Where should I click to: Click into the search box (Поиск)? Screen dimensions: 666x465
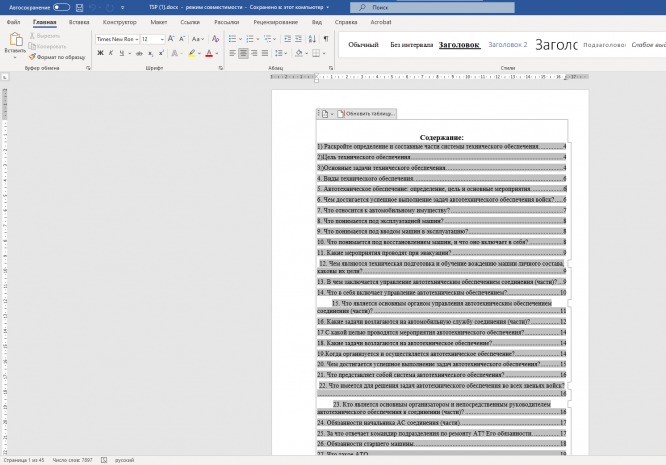432,7
